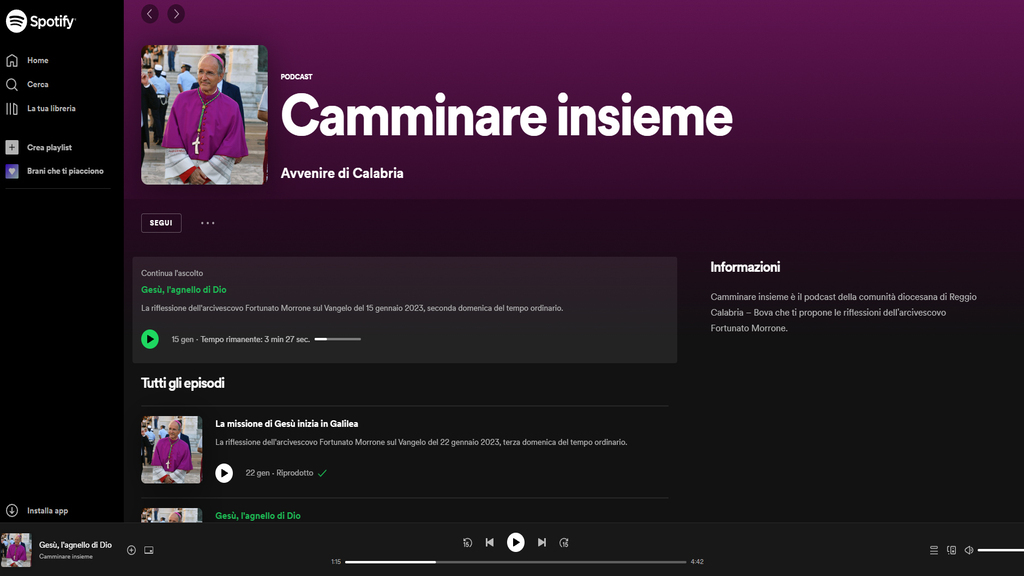
Task: Jump to previous track
Action: pos(489,542)
